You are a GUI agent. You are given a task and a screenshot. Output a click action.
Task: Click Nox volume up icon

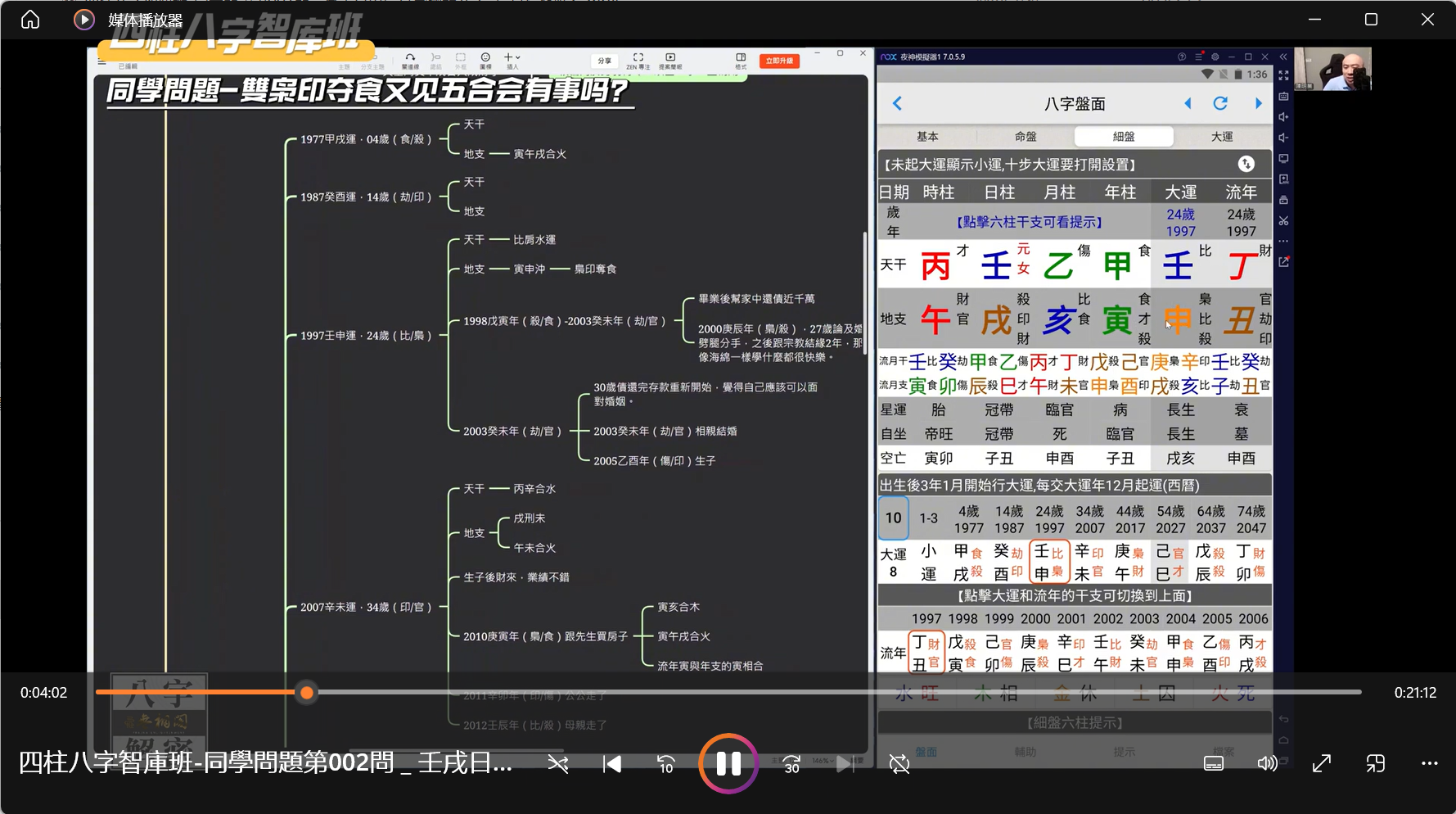[1283, 117]
